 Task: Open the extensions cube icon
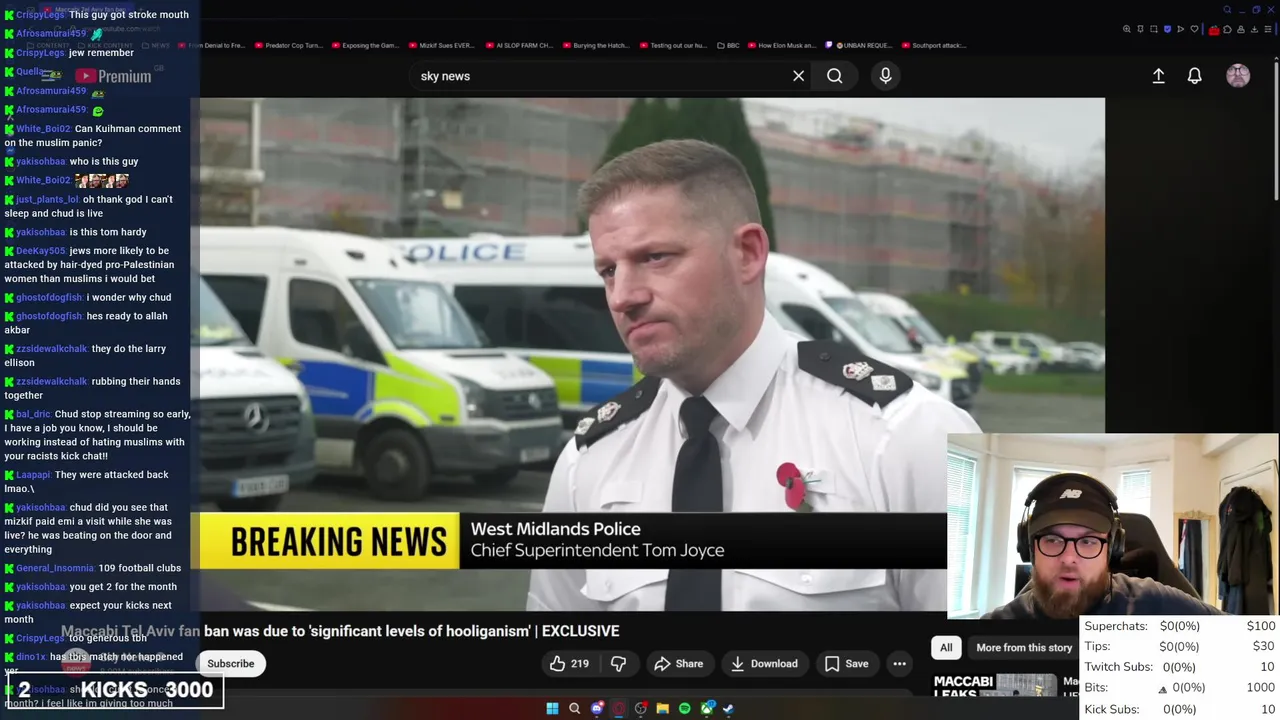coord(1227,29)
